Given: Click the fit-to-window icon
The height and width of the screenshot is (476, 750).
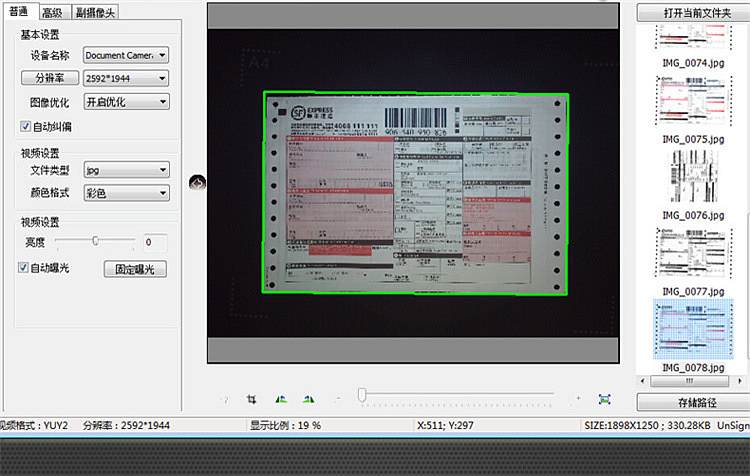Looking at the screenshot, I should tap(605, 399).
